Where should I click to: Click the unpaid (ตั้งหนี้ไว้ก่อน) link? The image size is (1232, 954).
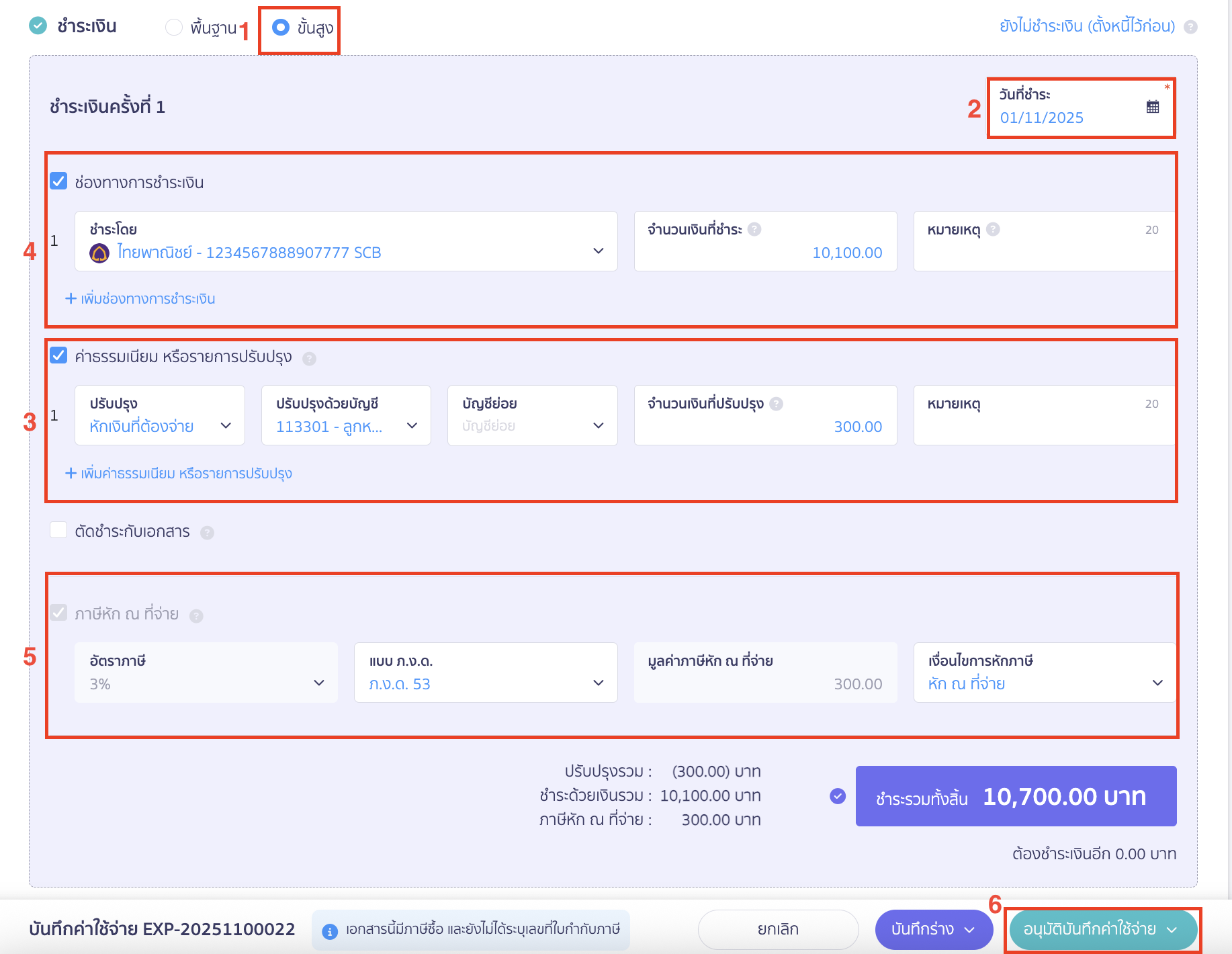(x=1087, y=26)
